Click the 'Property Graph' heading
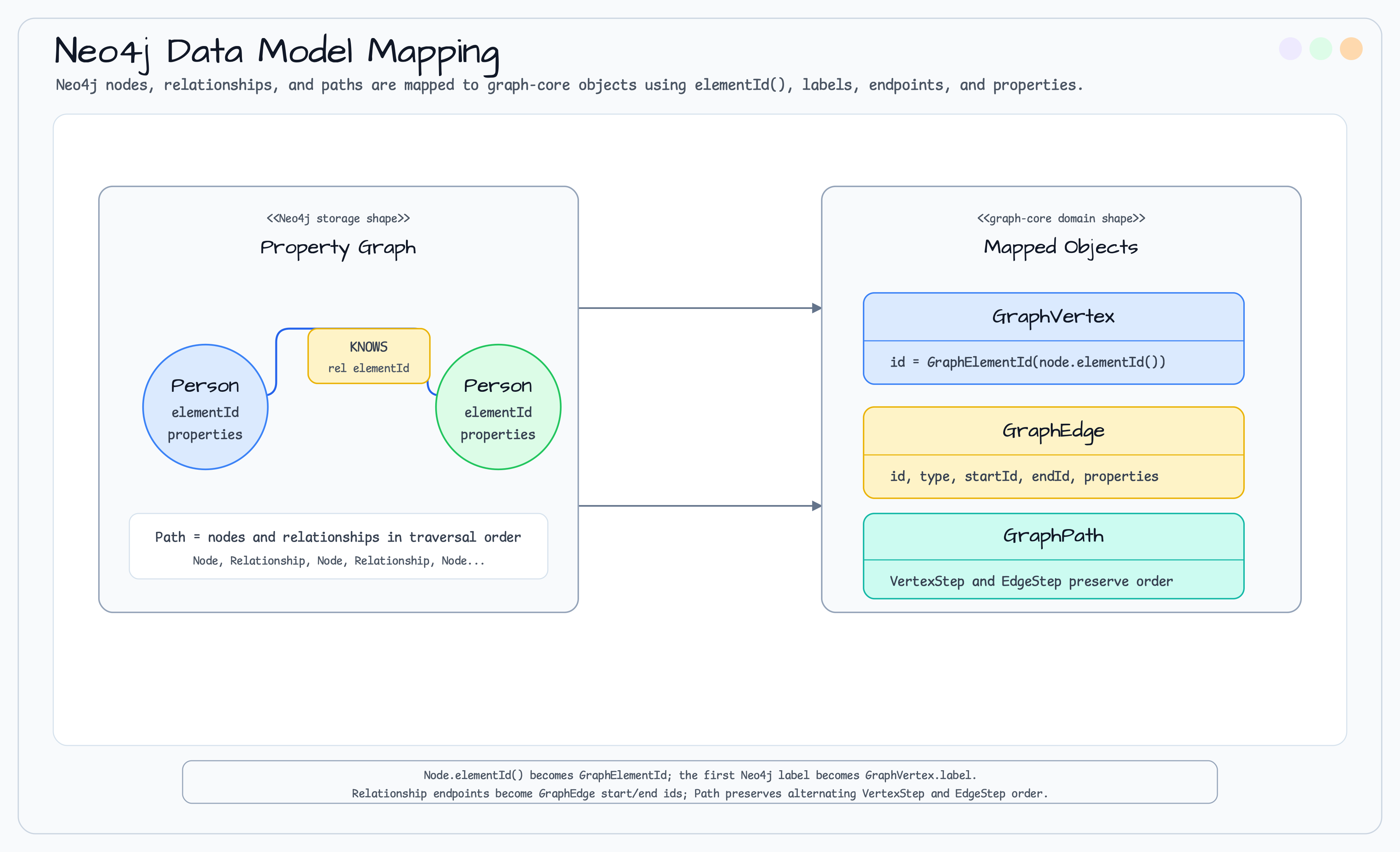Image resolution: width=1400 pixels, height=852 pixels. [x=338, y=248]
